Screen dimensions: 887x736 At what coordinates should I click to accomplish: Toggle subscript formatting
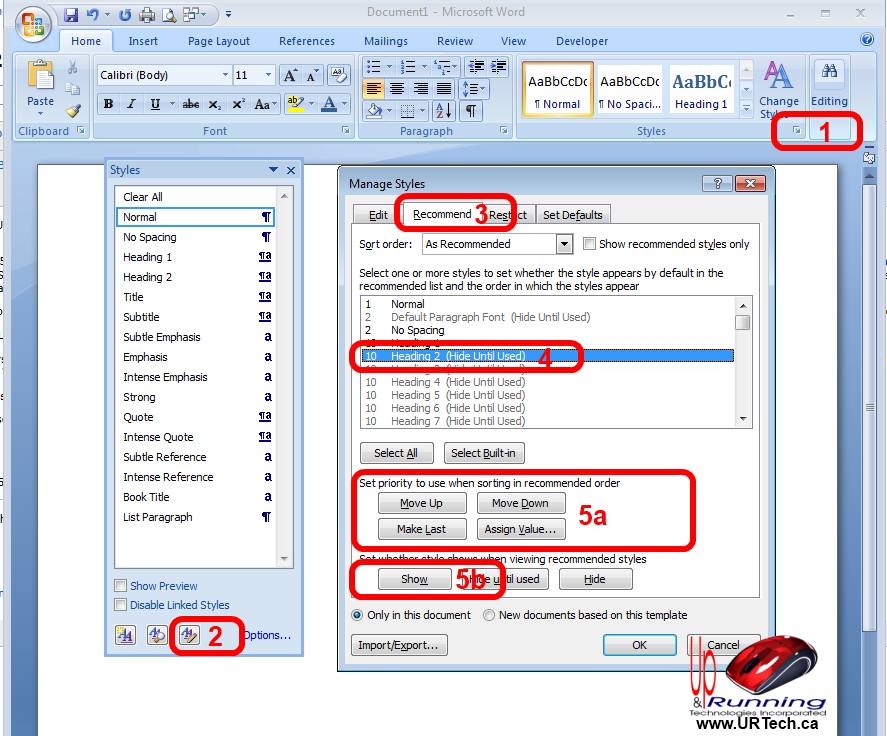(x=213, y=105)
